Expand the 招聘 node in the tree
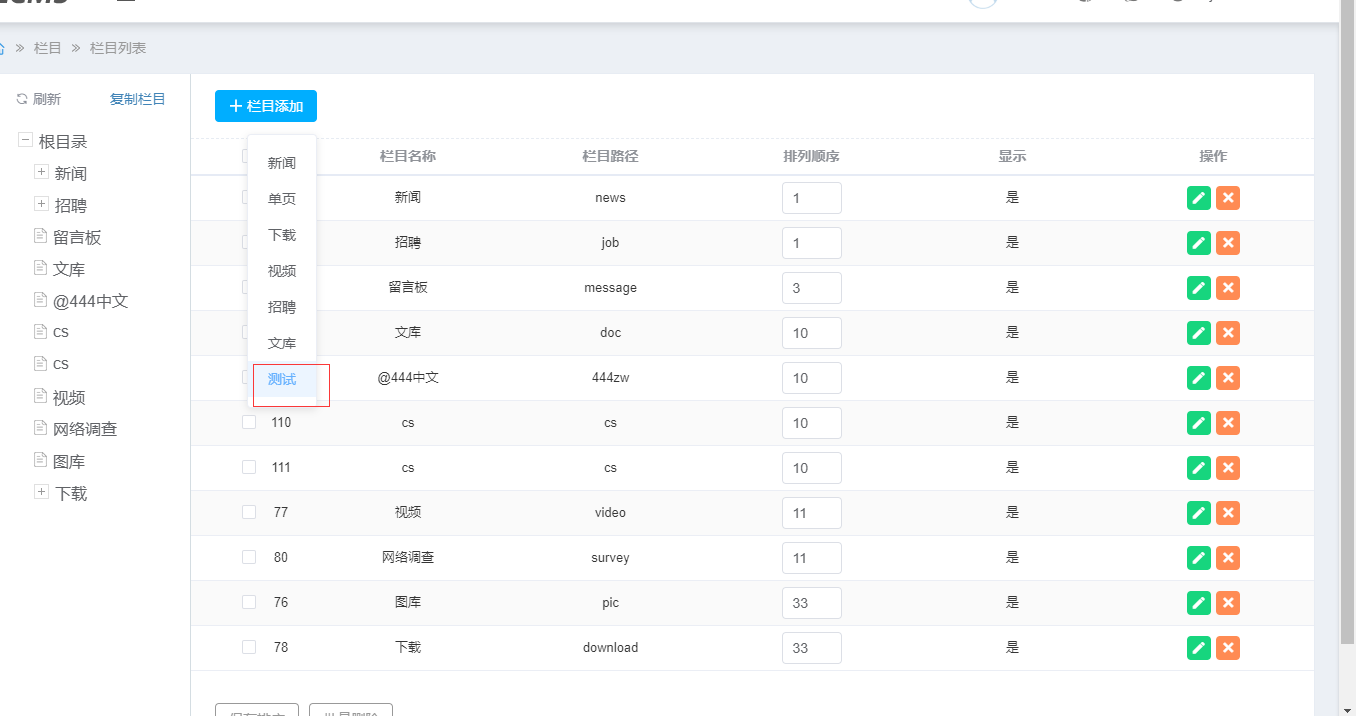 (41, 204)
